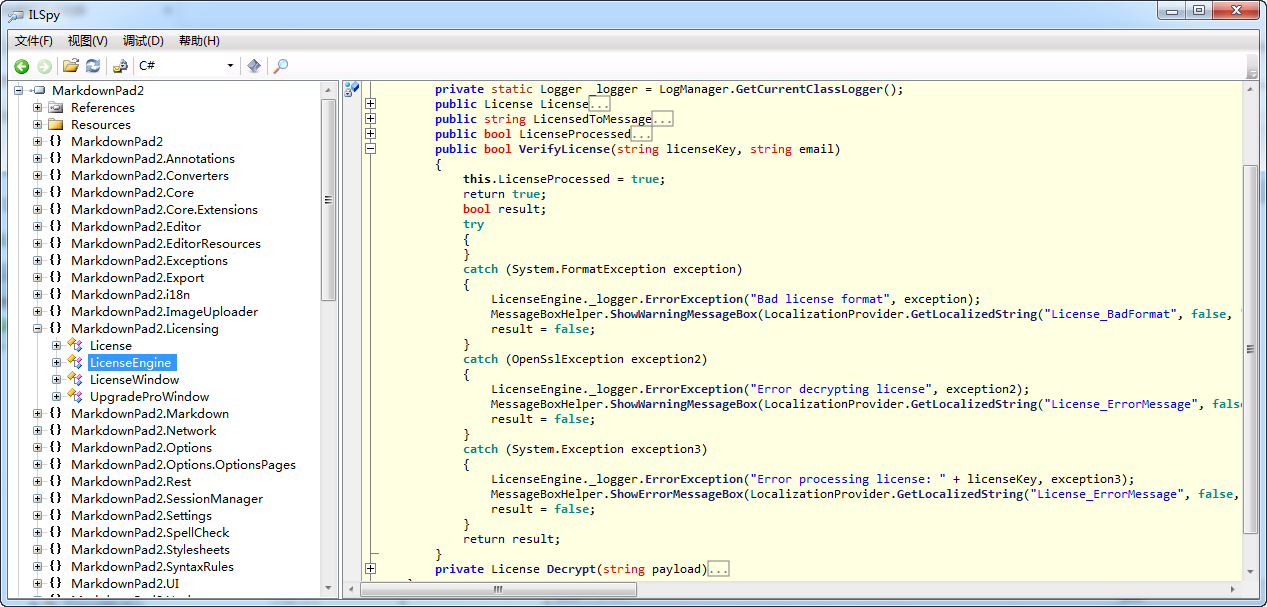Select the MarkdownPad2.Converters namespace
The width and height of the screenshot is (1267, 607).
pos(150,176)
